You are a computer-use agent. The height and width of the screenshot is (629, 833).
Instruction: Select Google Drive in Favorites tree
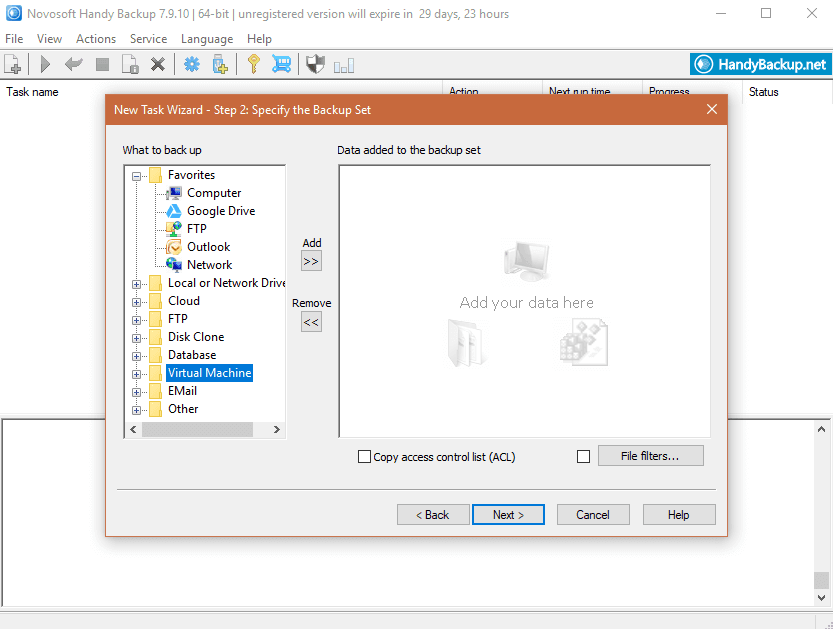pos(220,211)
